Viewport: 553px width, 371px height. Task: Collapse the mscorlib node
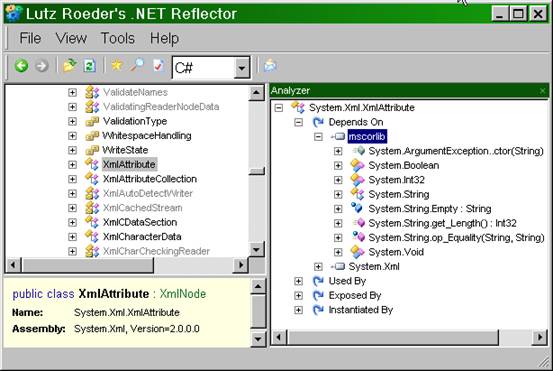point(318,137)
